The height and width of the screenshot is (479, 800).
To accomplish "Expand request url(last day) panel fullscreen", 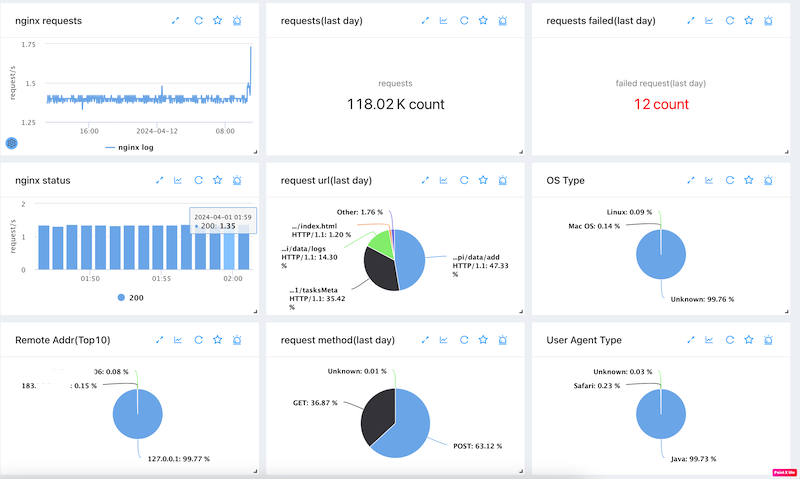I will 425,180.
